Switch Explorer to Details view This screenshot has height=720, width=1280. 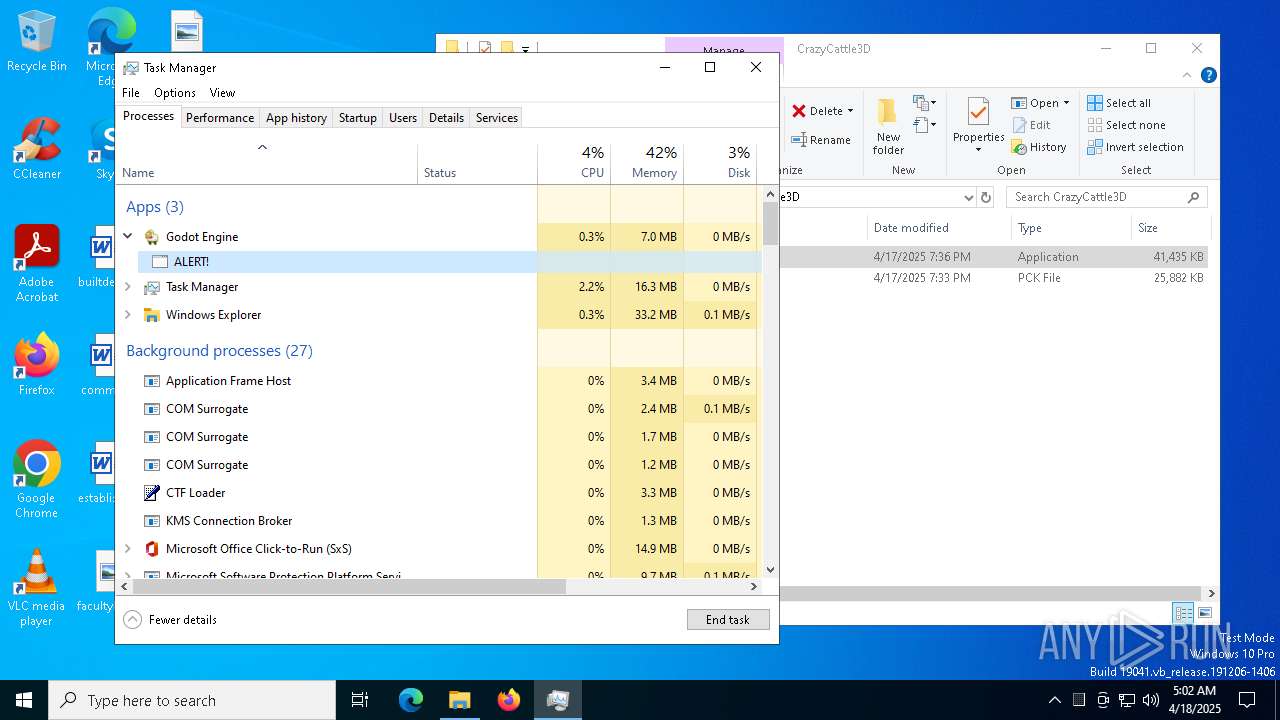click(x=1184, y=613)
